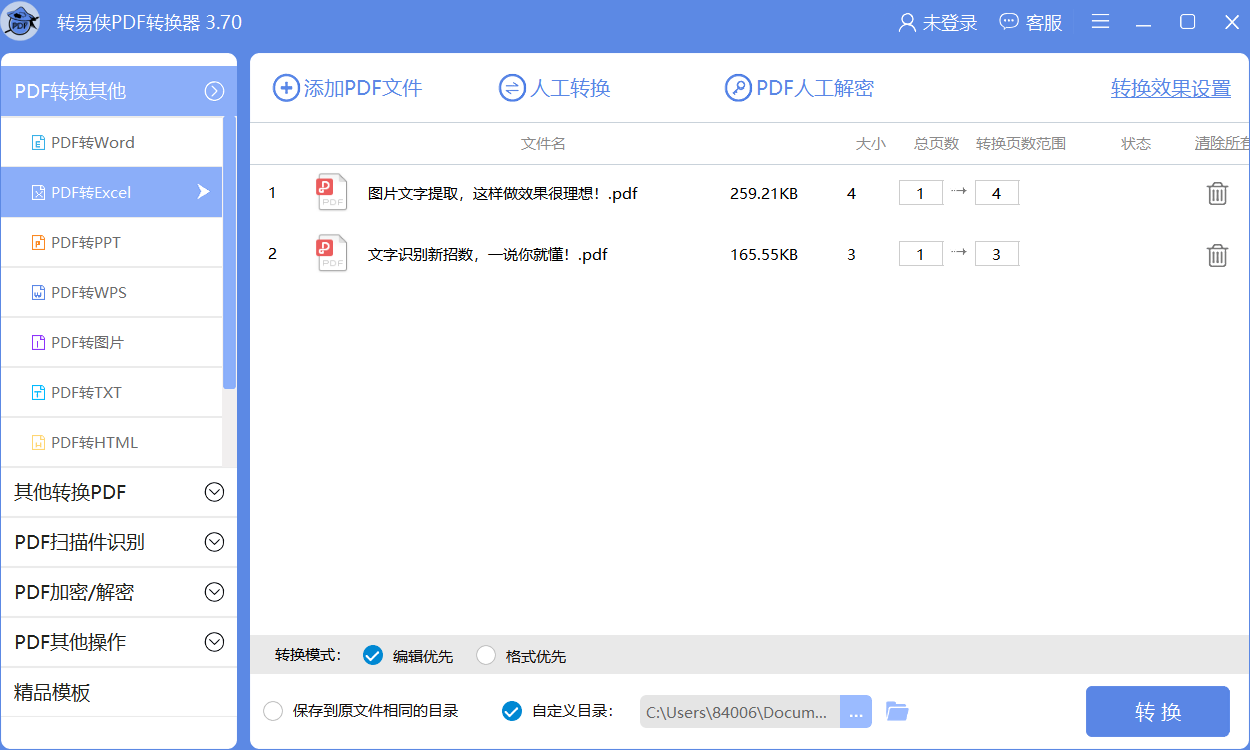
Task: Select PDF转Word in sidebar
Action: click(x=111, y=142)
